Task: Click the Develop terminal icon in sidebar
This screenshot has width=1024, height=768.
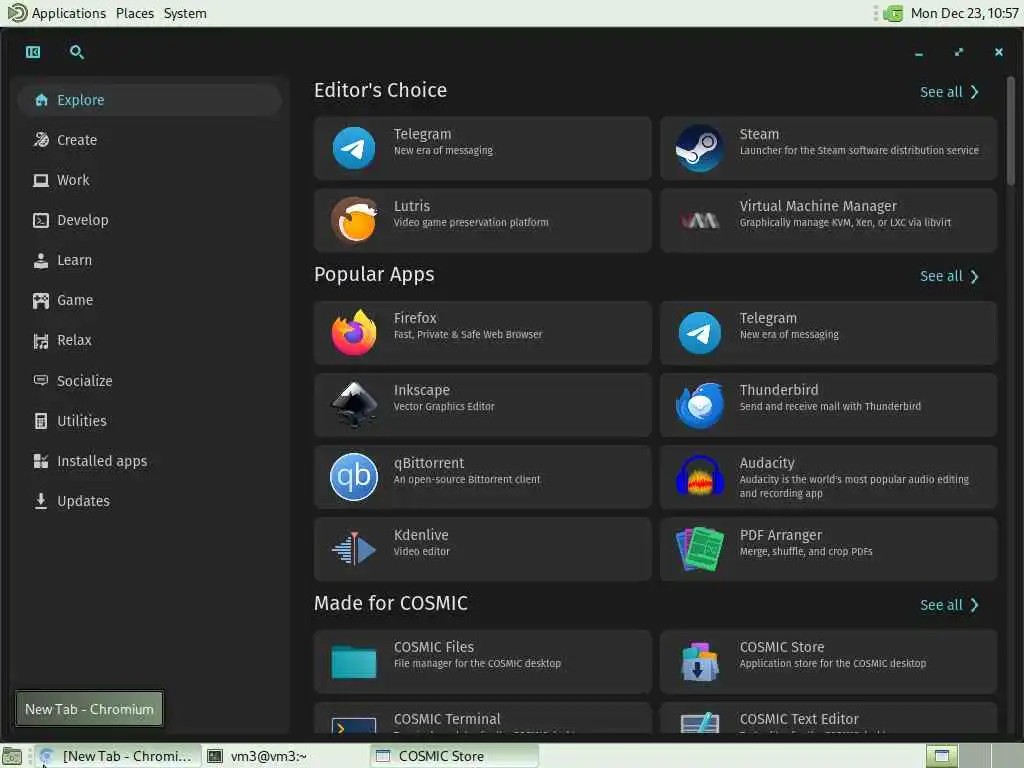Action: [40, 220]
